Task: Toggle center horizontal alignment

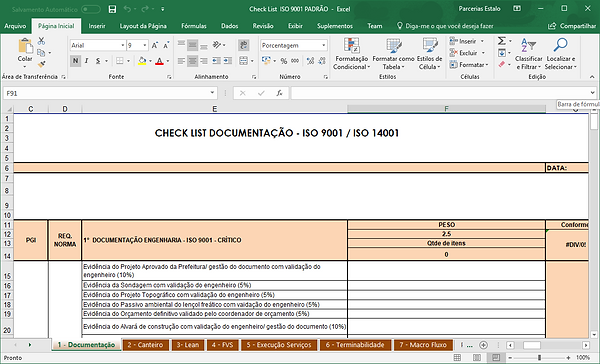Action: (192, 61)
